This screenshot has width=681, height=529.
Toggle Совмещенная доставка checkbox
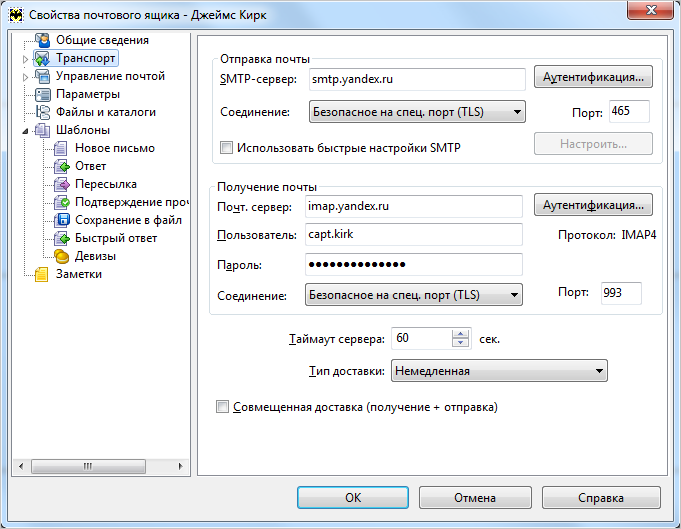(x=222, y=407)
